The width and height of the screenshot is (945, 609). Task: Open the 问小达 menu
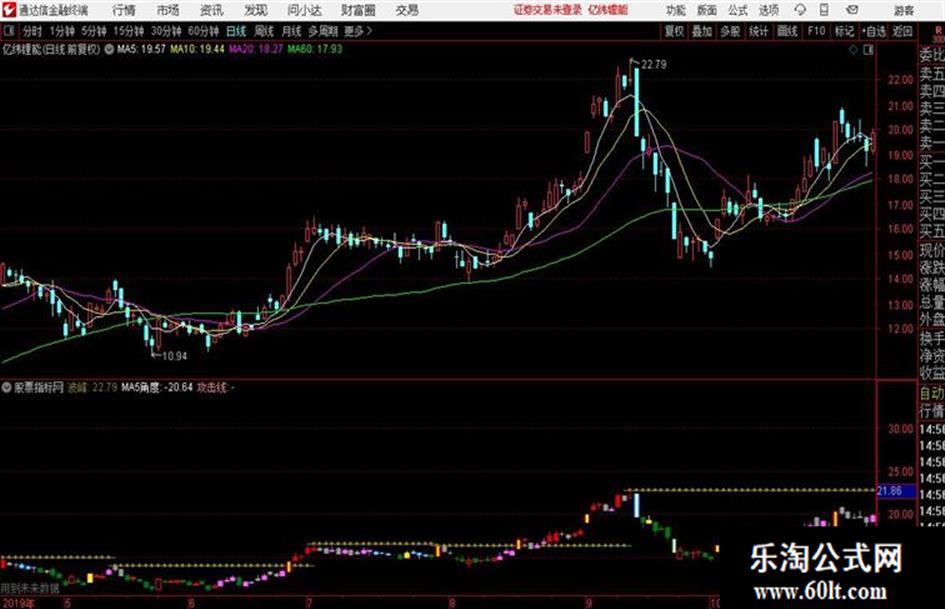[x=304, y=10]
